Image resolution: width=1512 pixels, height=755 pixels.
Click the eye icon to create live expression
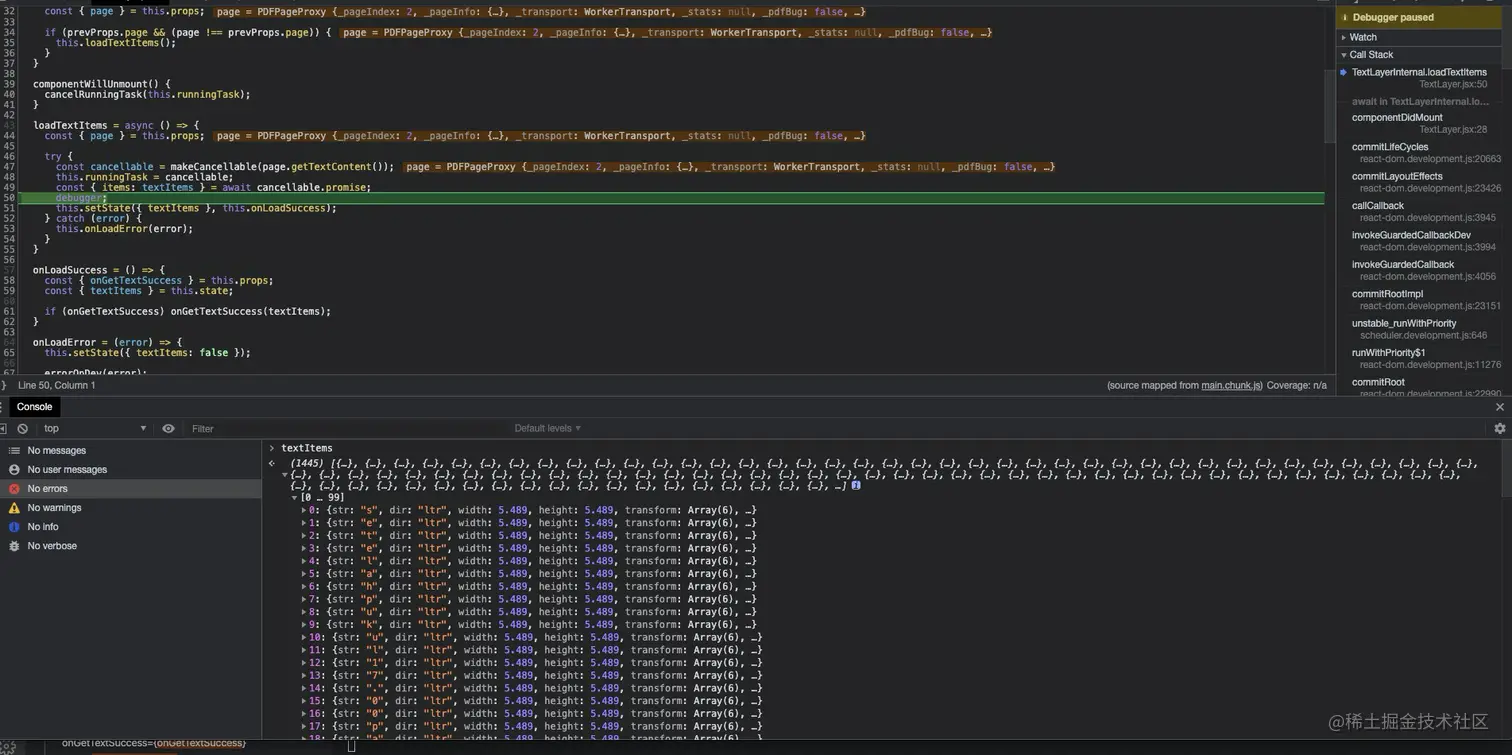[x=168, y=429]
